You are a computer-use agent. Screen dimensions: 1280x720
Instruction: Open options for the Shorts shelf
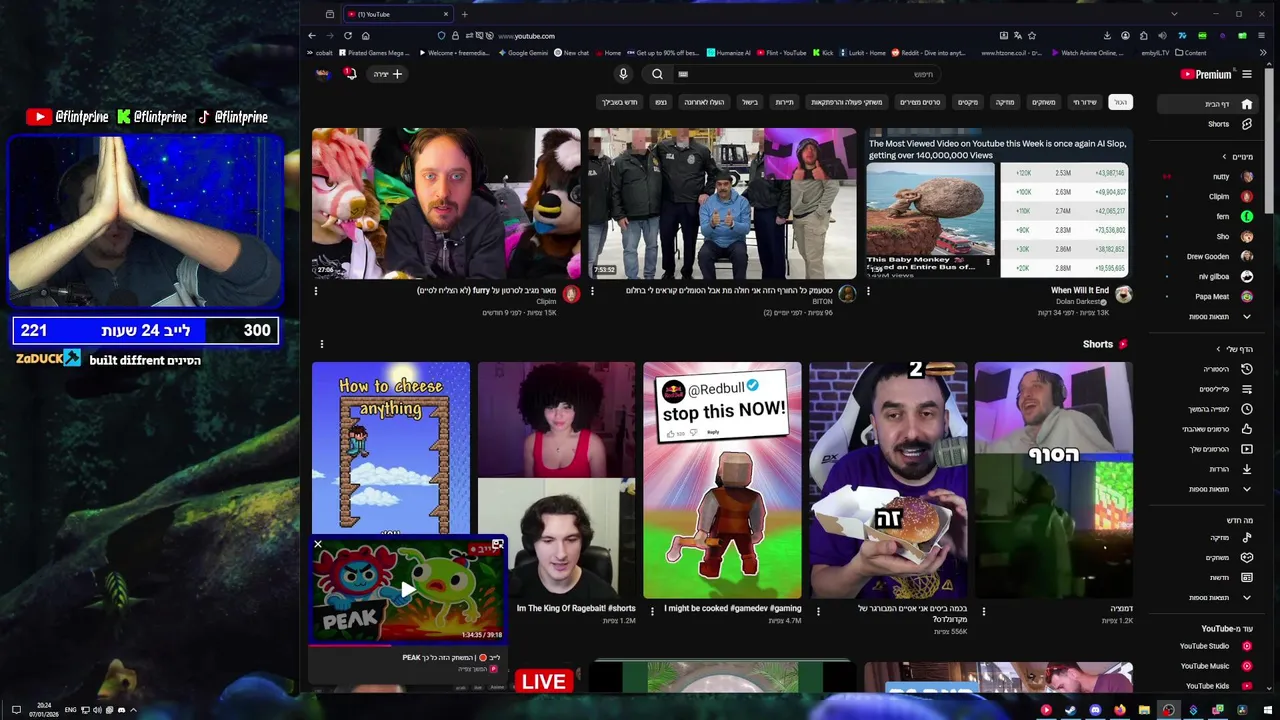[321, 344]
